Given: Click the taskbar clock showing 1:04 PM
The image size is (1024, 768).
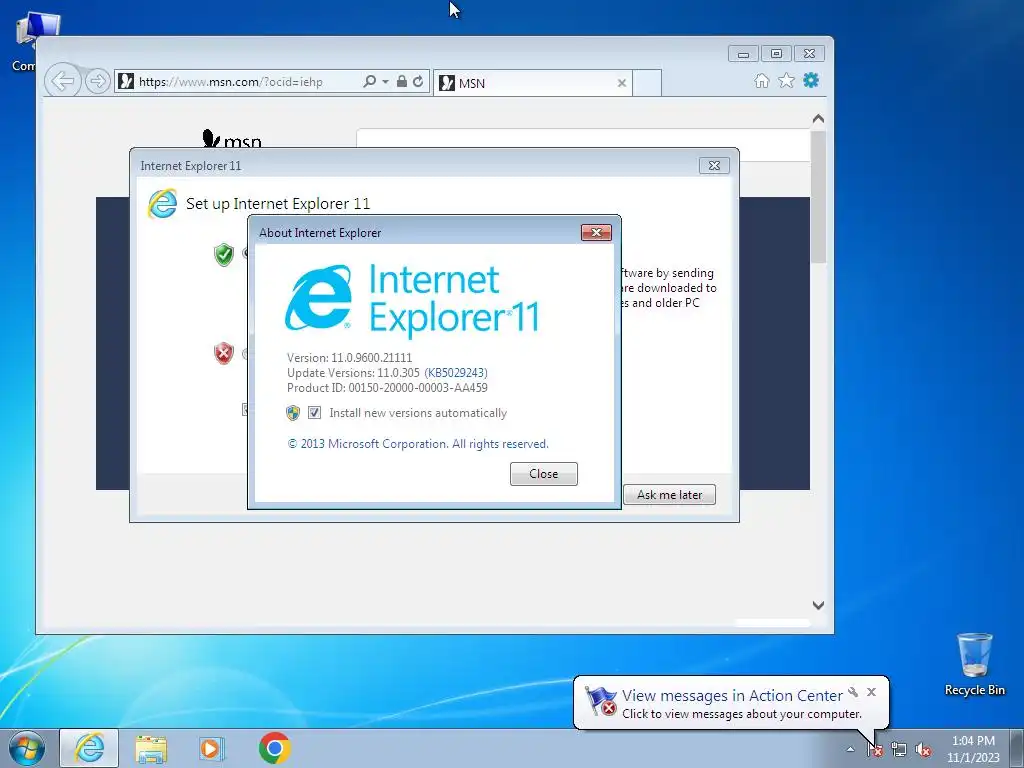Looking at the screenshot, I should click(973, 749).
